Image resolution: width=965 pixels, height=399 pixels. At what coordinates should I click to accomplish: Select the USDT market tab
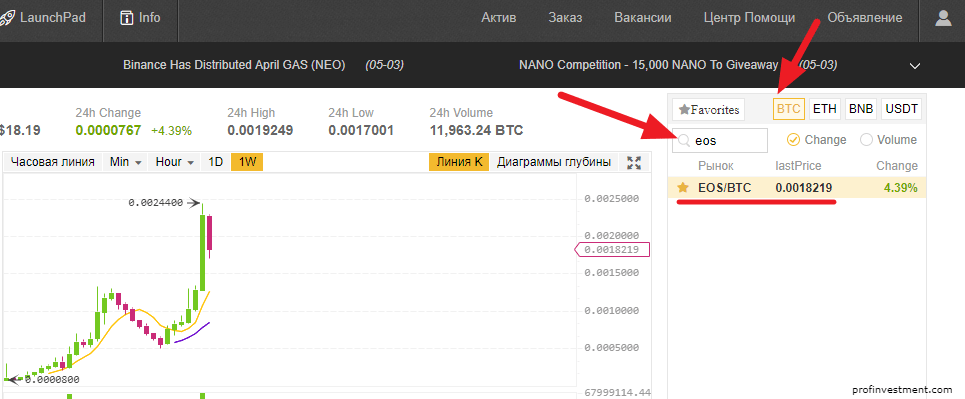[x=902, y=109]
